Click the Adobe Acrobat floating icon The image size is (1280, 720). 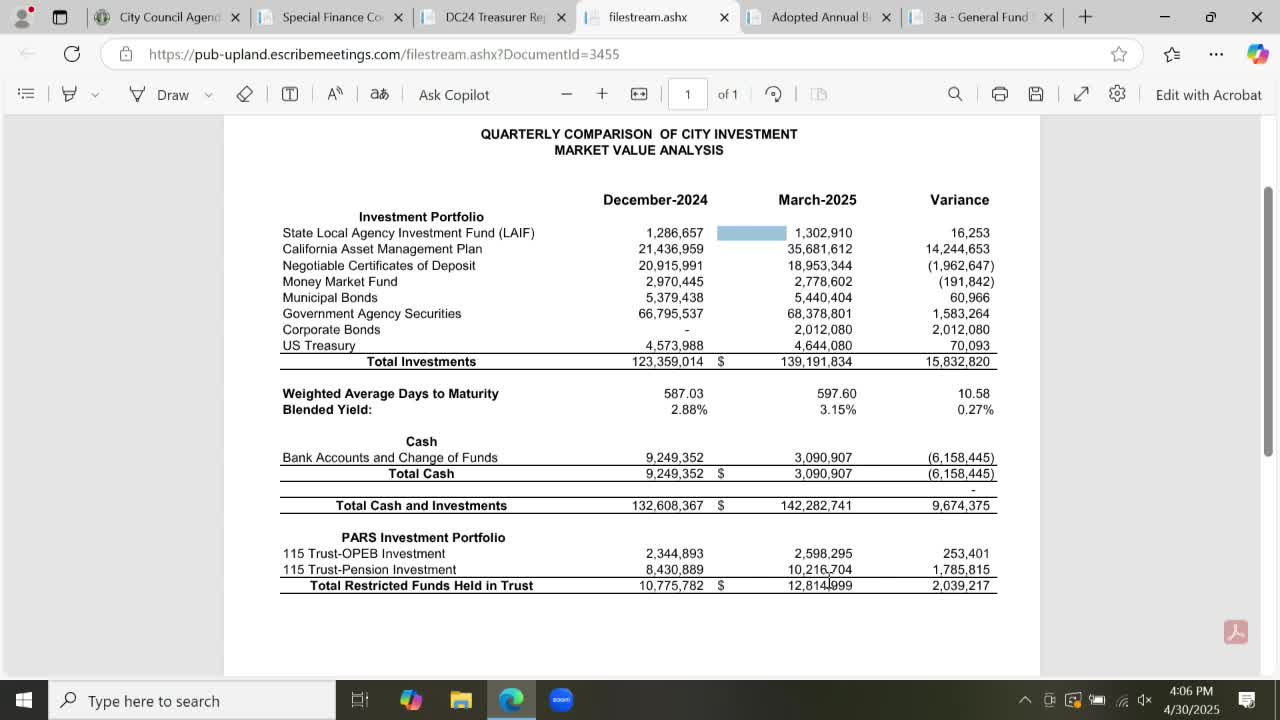click(x=1235, y=632)
